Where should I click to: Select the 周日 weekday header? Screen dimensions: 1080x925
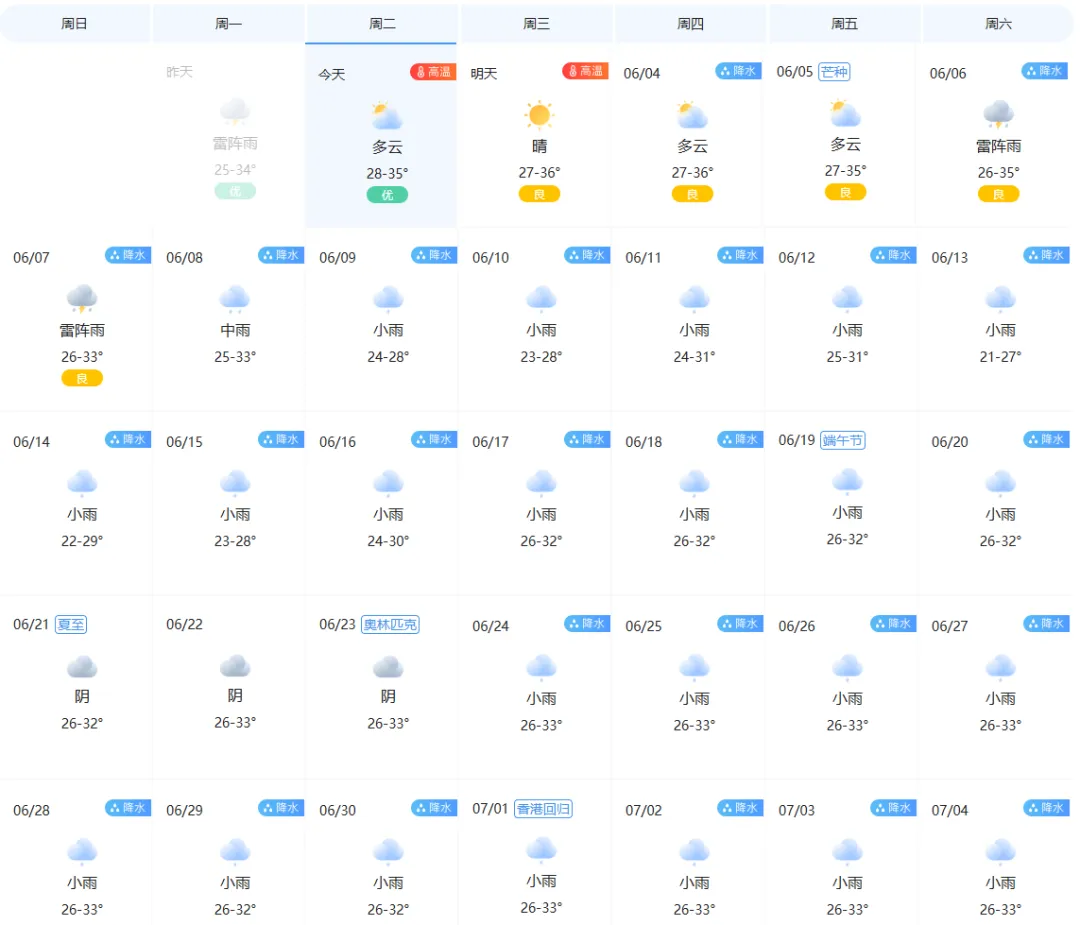pos(74,24)
